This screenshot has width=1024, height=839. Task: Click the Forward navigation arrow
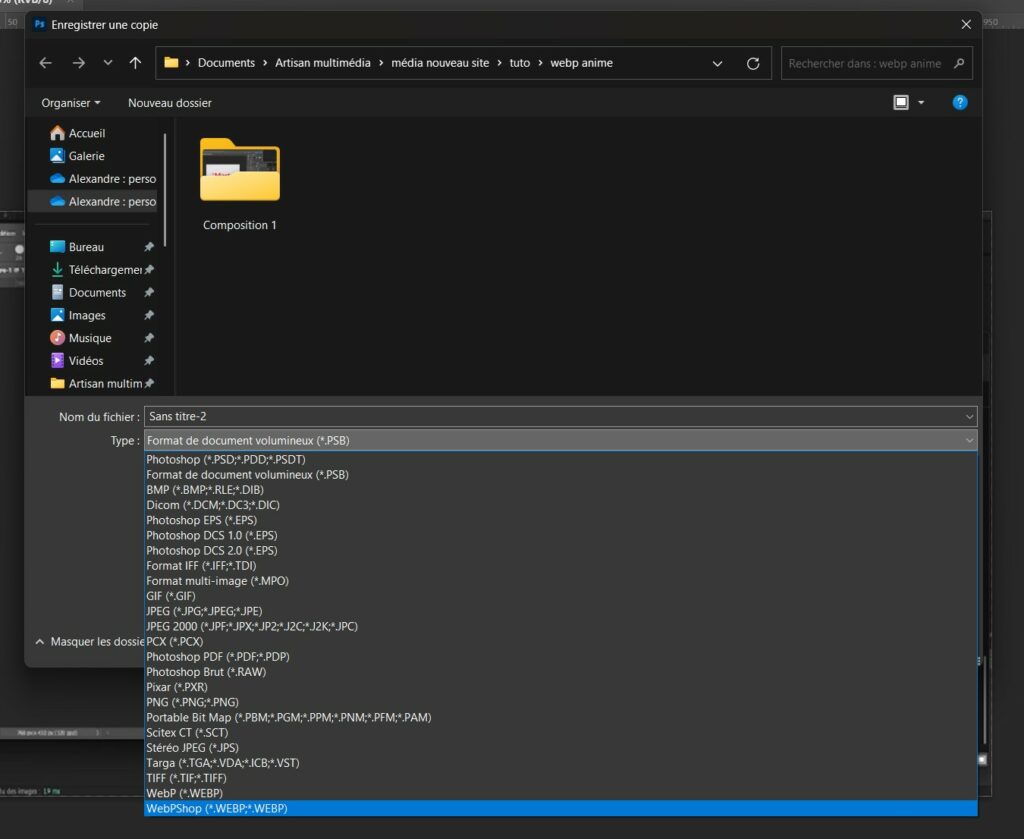[78, 63]
